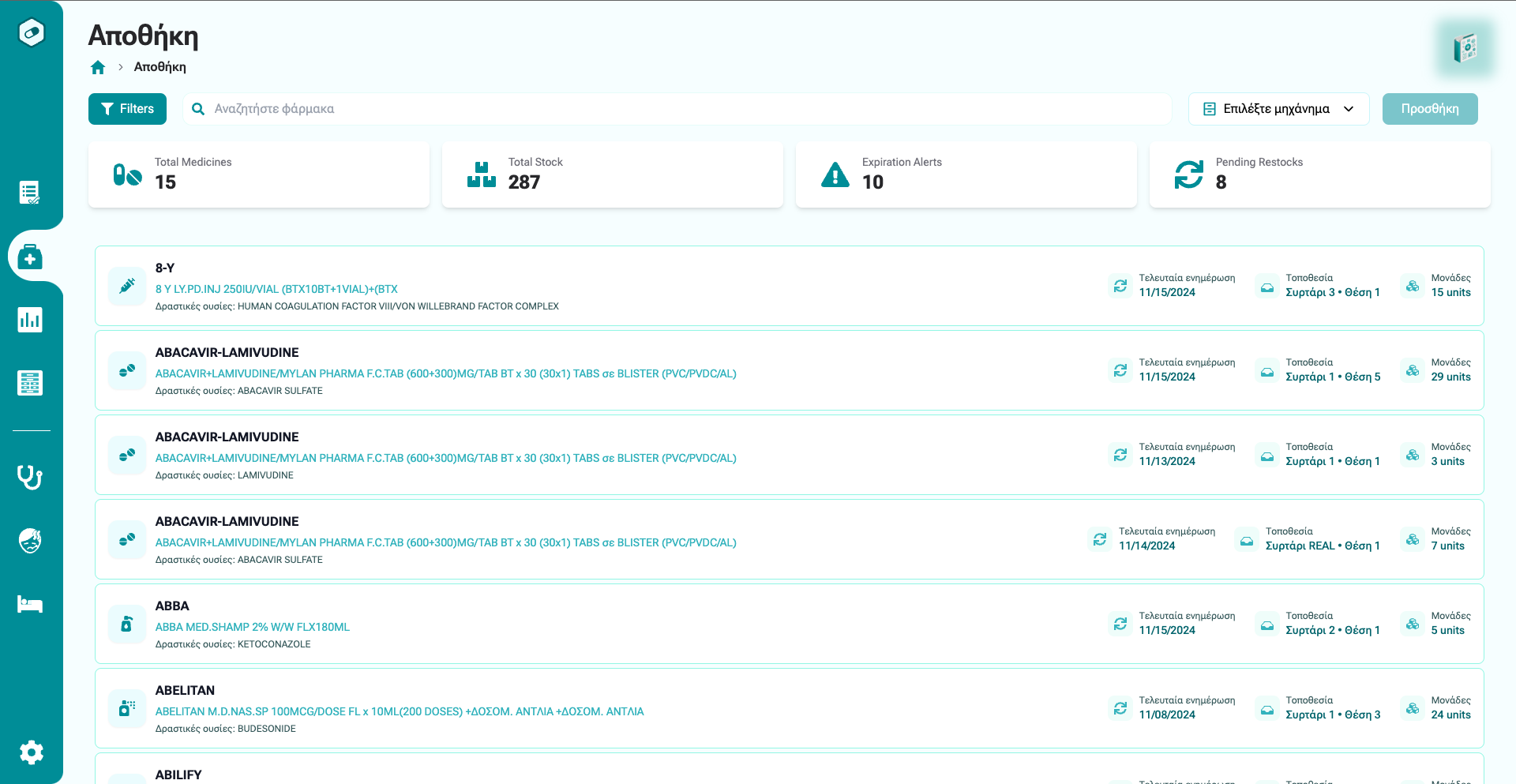Open link 8 Y LY.PD.INJ 250IU/VIAL
The width and height of the screenshot is (1516, 784).
(x=276, y=289)
